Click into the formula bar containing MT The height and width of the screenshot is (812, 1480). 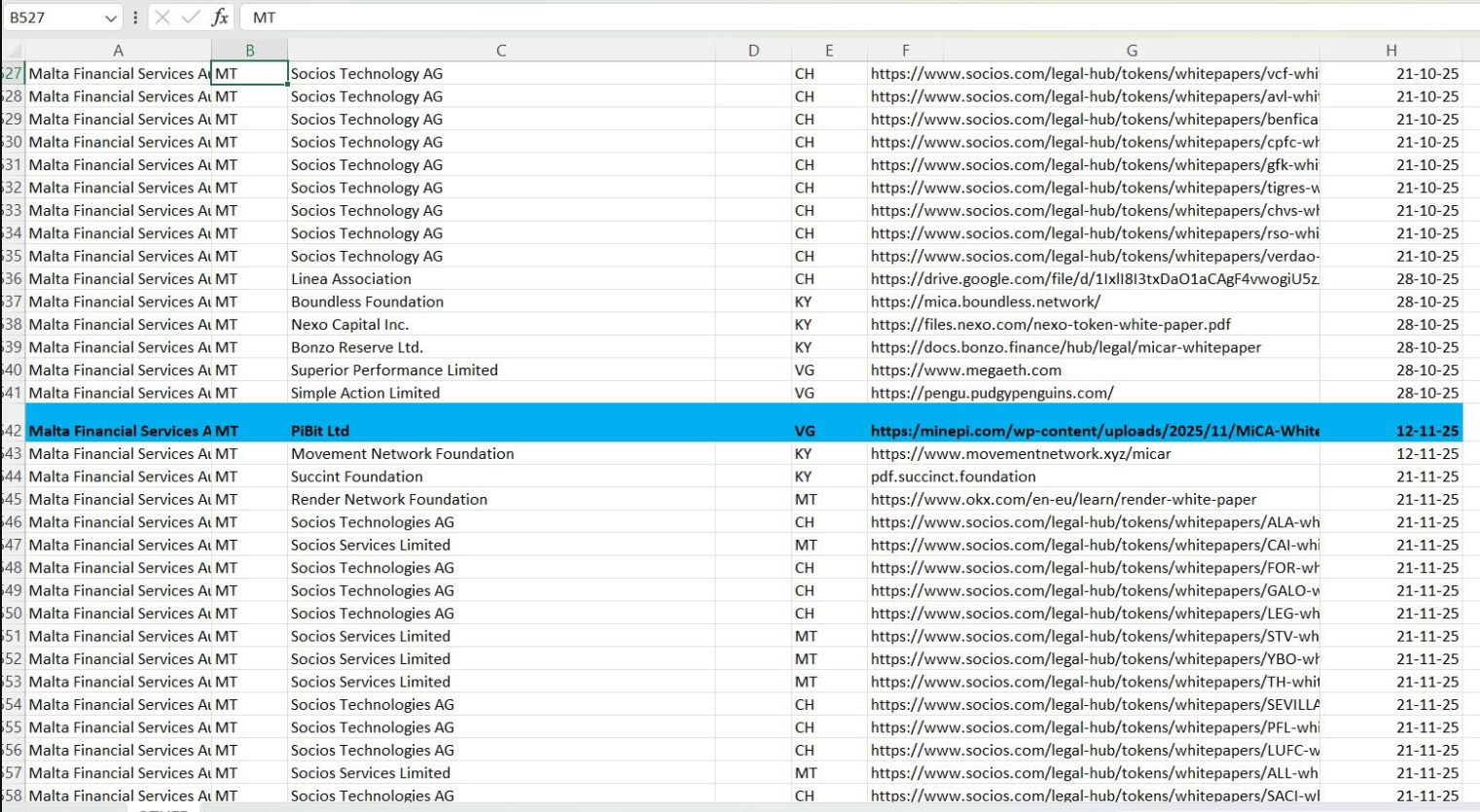point(778,18)
